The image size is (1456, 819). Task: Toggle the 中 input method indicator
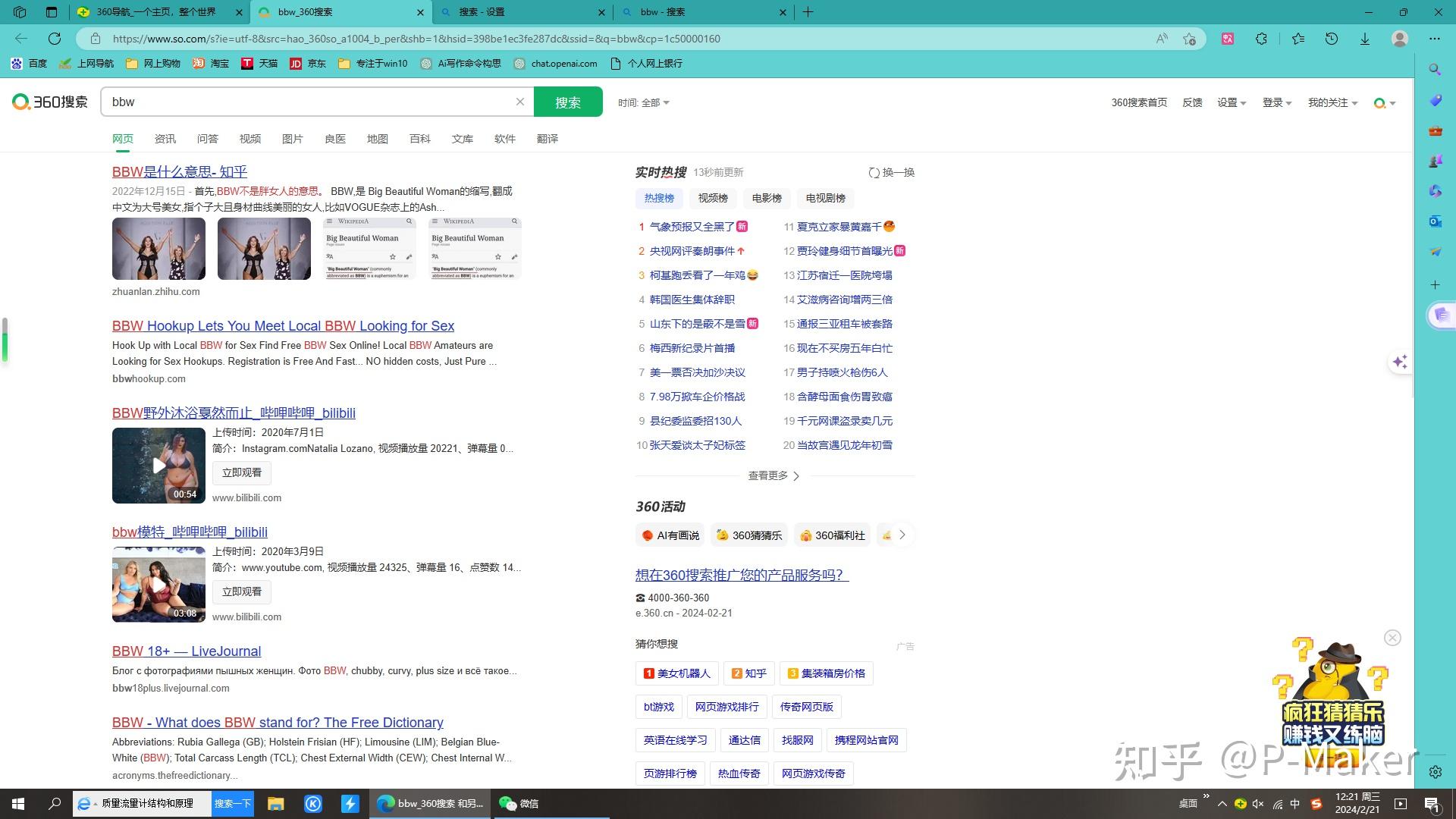pyautogui.click(x=1294, y=804)
